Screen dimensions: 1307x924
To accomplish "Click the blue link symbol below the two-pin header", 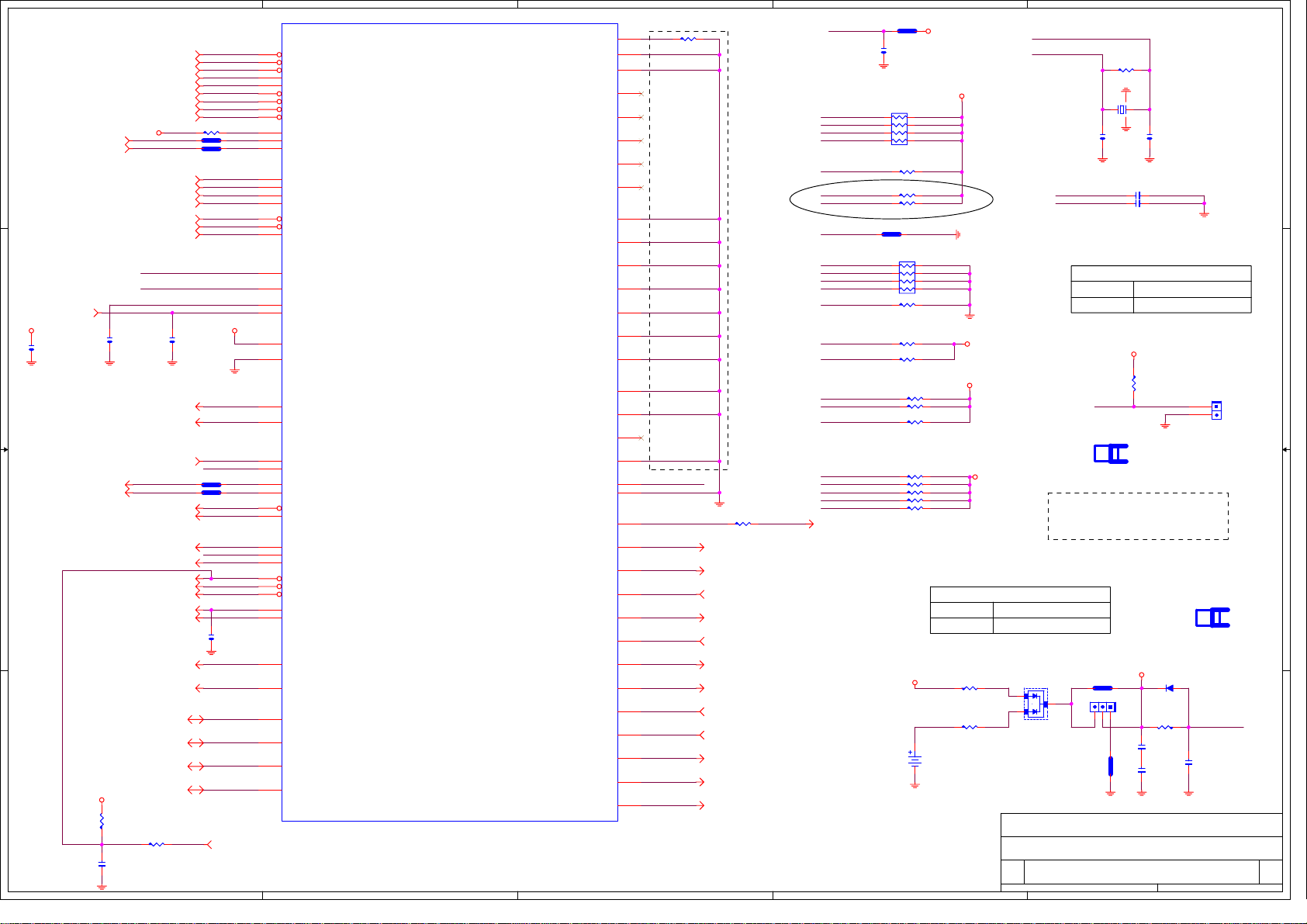I will coord(1111,454).
